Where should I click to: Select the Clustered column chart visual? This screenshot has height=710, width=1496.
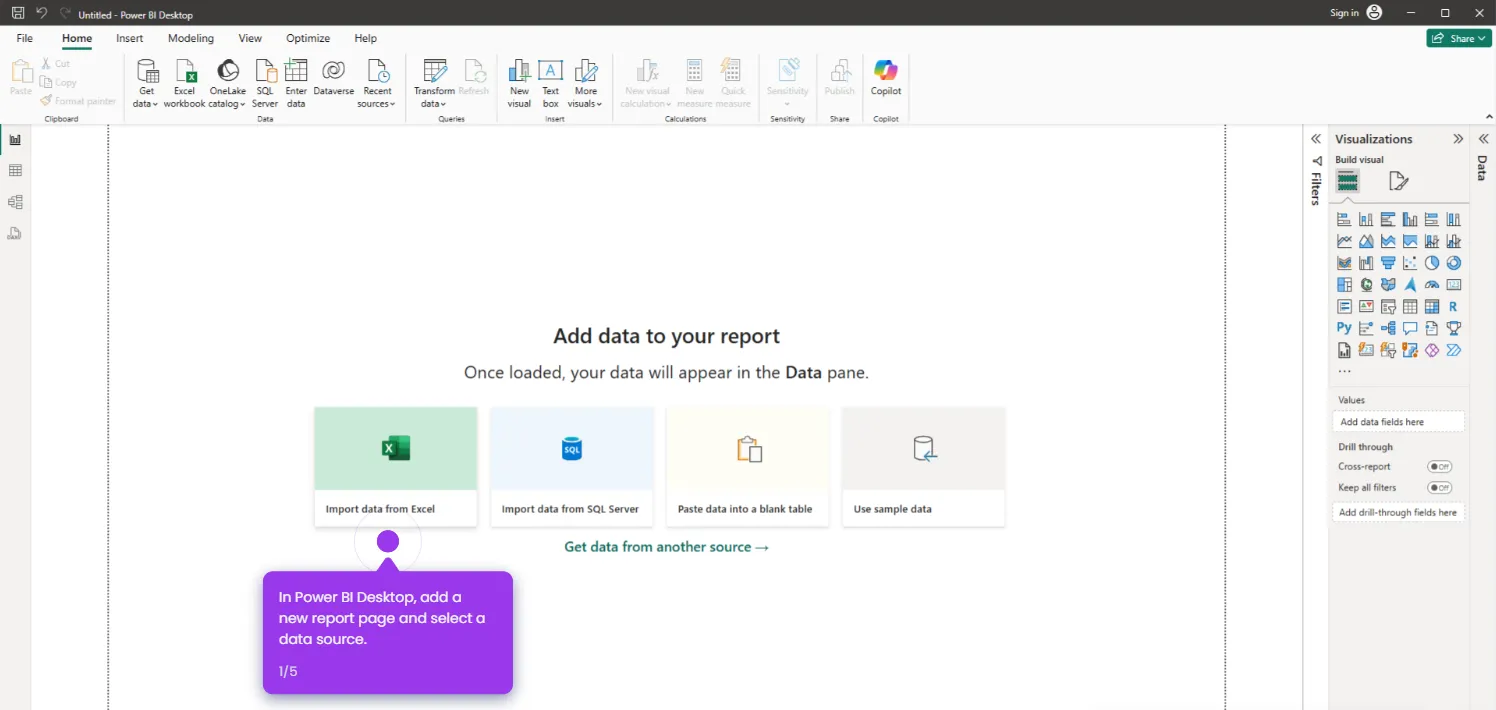(1410, 219)
